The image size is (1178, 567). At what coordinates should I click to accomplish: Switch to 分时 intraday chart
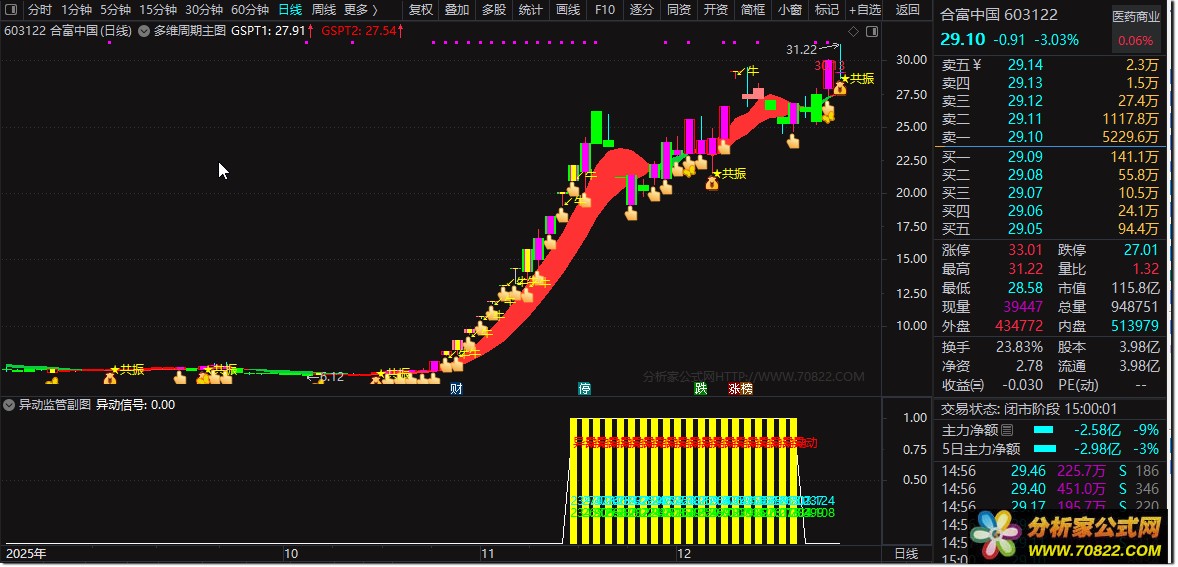pos(41,10)
